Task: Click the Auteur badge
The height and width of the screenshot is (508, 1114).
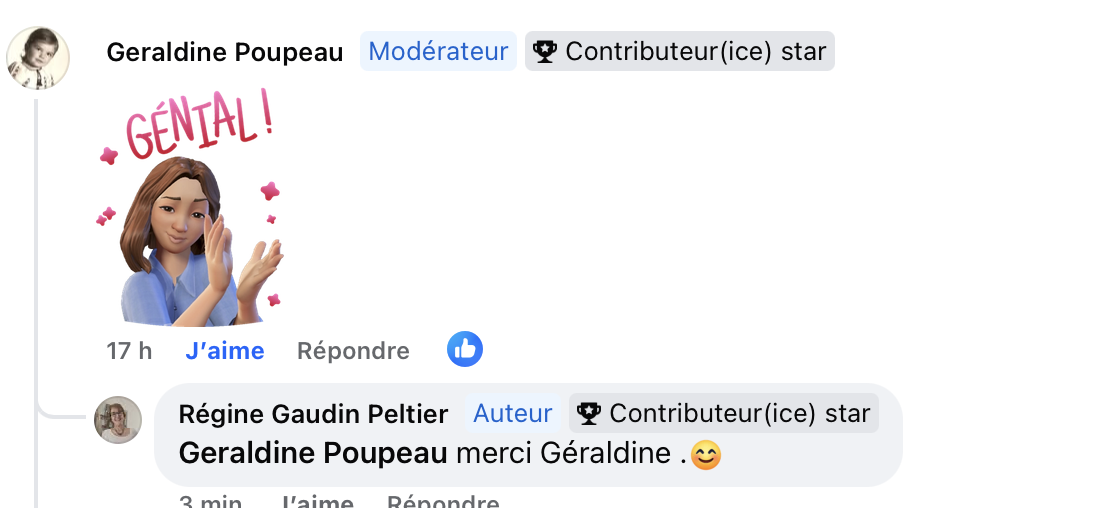Action: [513, 413]
